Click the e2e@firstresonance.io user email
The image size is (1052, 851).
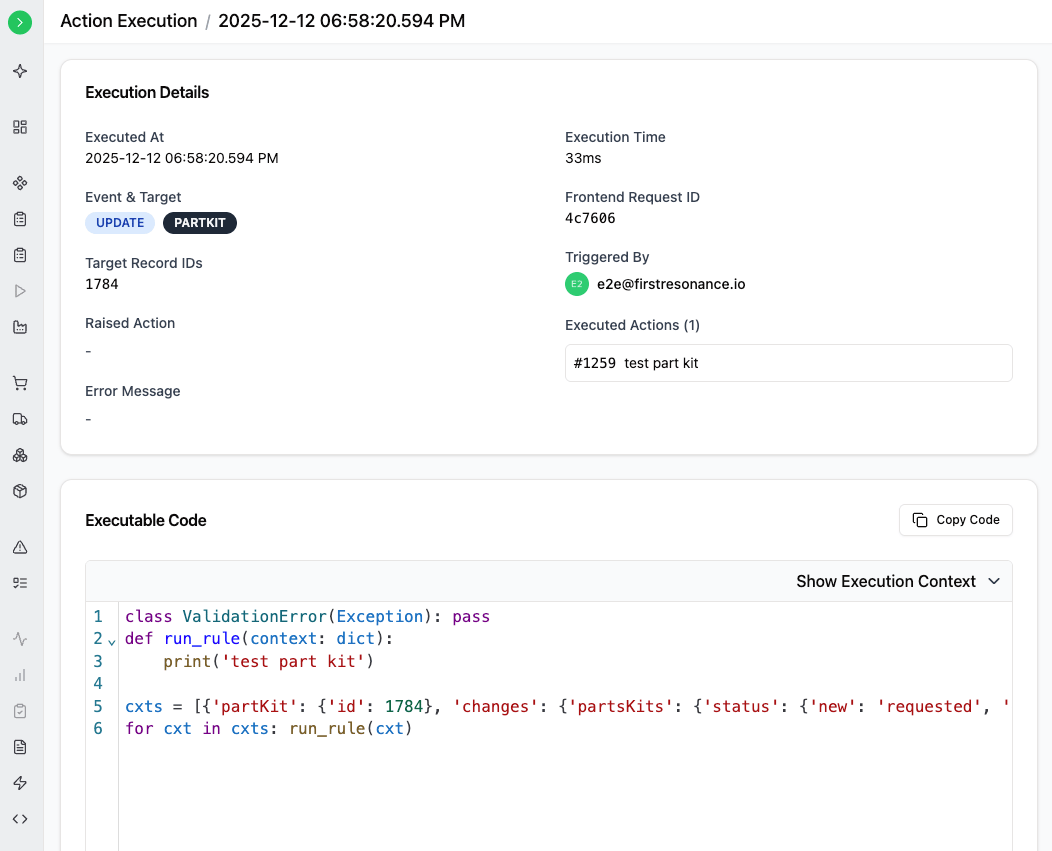coord(671,284)
